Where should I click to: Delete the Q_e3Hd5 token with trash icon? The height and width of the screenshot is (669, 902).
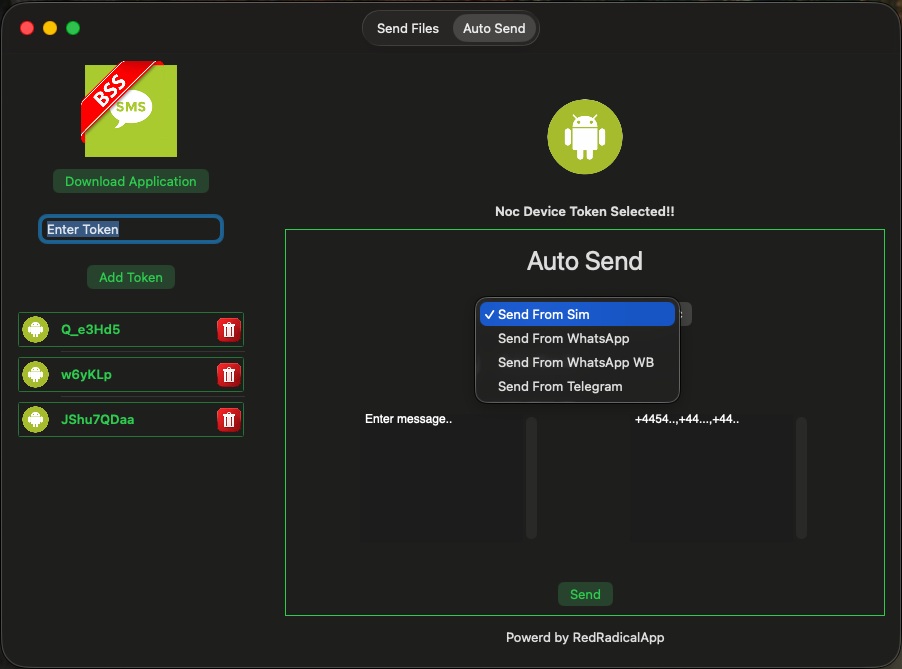[229, 330]
